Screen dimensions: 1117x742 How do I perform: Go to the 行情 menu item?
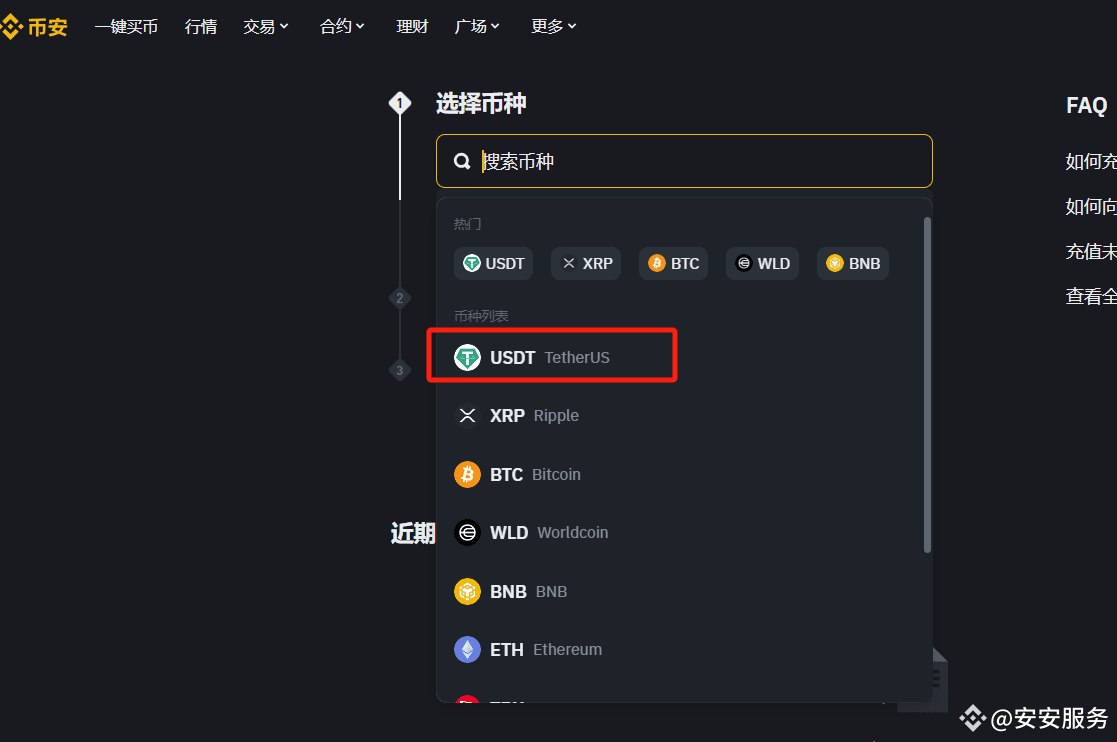(x=201, y=27)
